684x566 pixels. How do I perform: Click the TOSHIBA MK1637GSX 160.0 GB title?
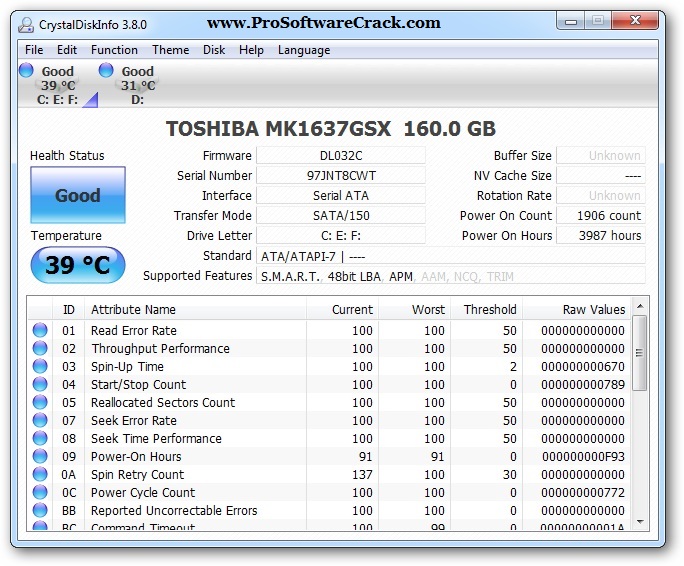point(331,129)
